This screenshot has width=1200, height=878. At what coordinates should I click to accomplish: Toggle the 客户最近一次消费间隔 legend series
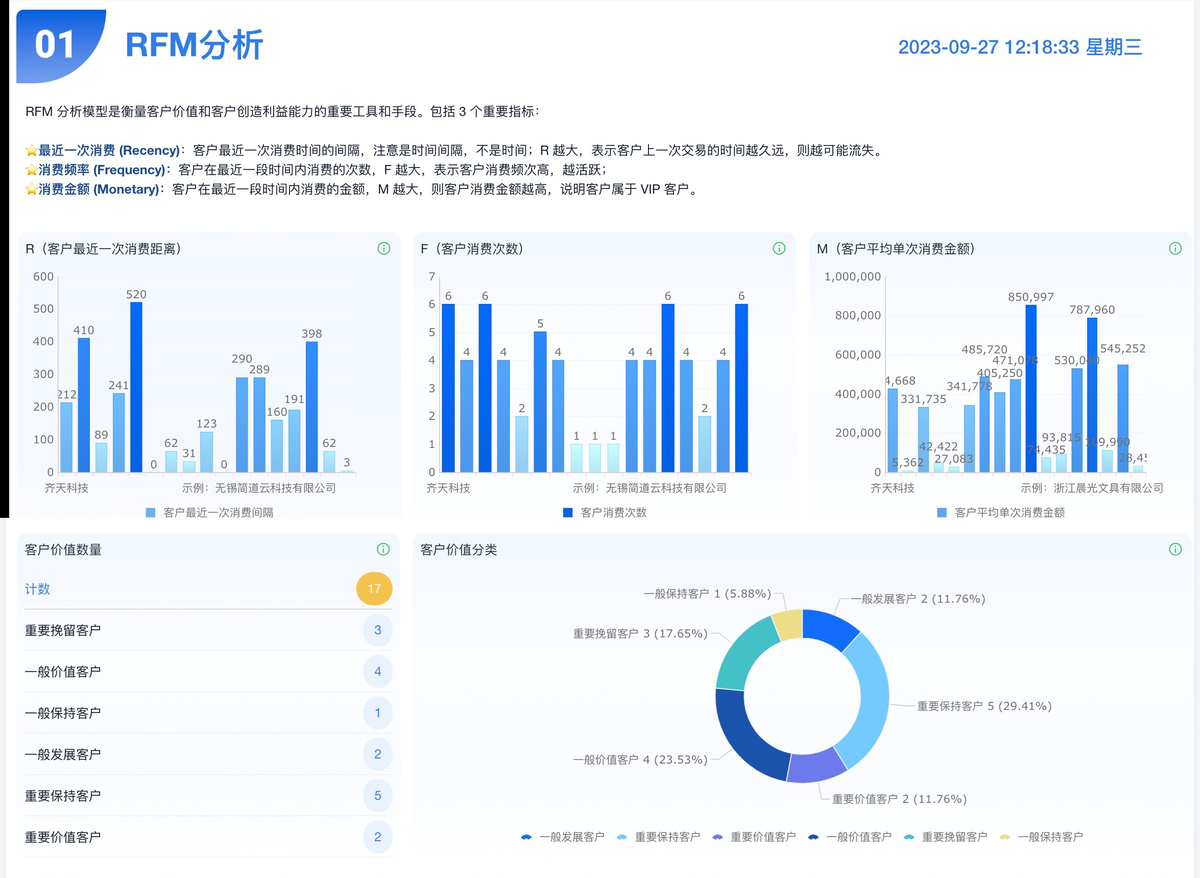[209, 512]
